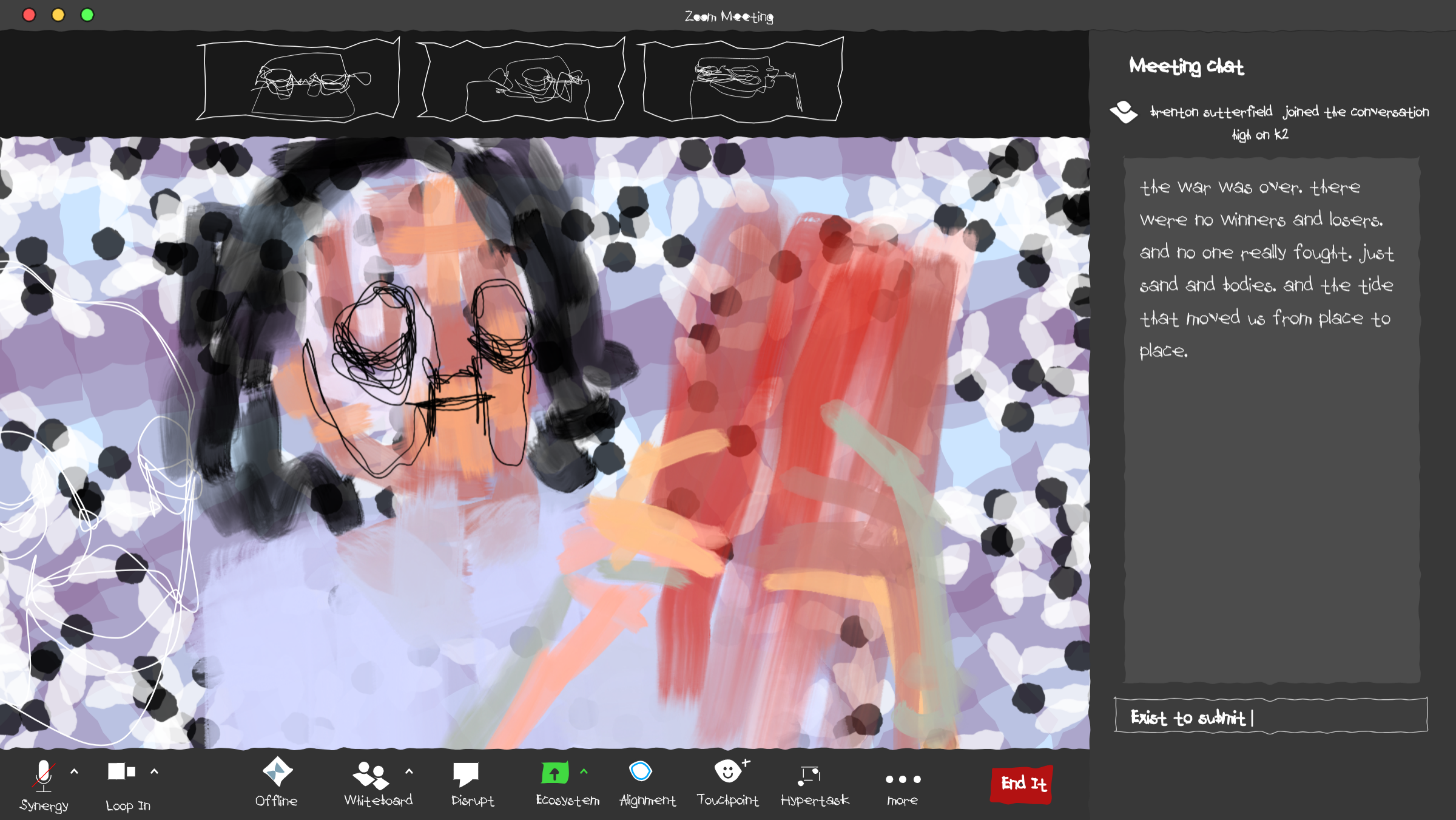Toggle the green Ecosystem share screen icon
The width and height of the screenshot is (1456, 820).
[x=554, y=773]
